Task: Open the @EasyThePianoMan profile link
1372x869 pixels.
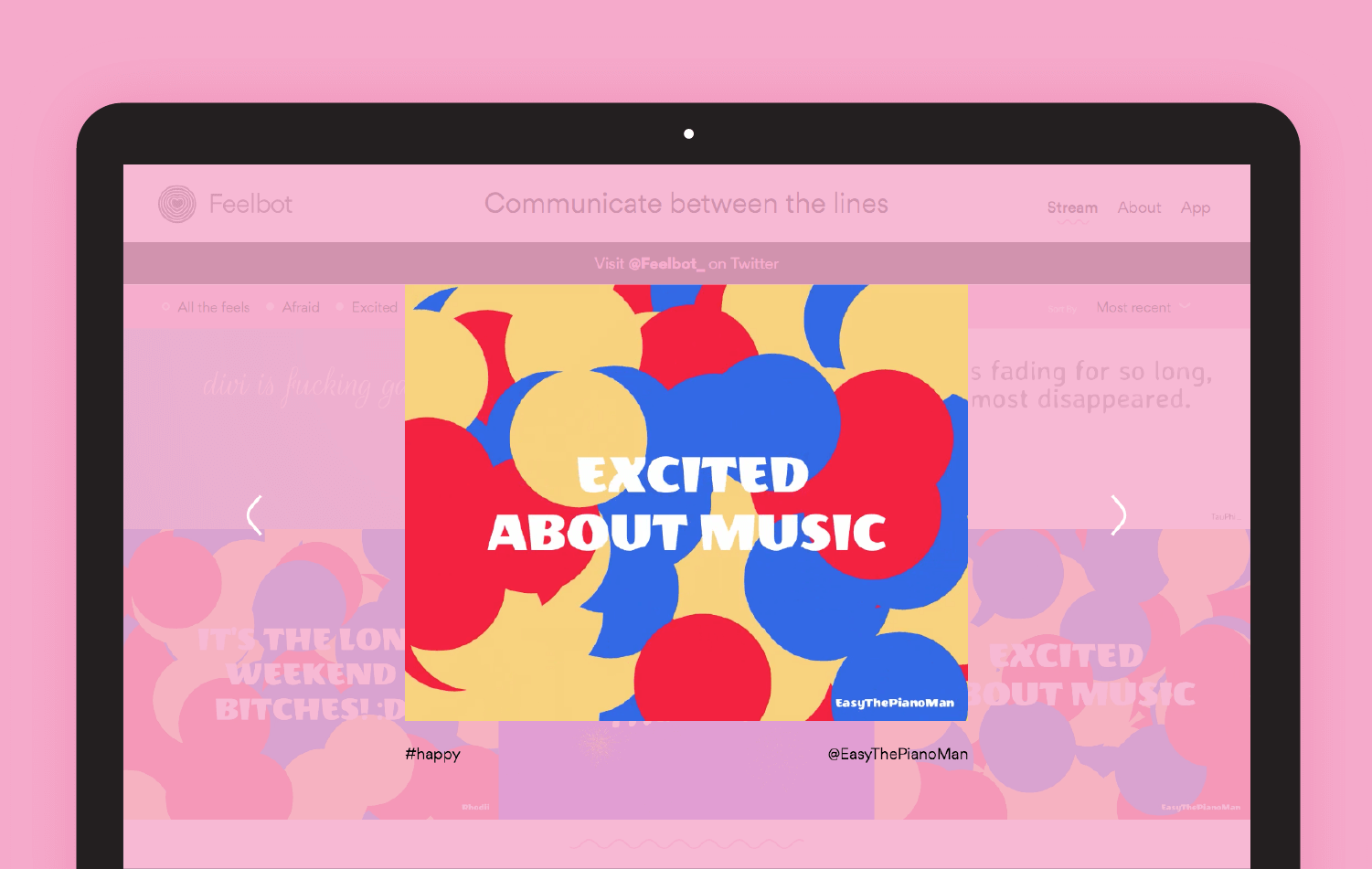Action: 898,754
